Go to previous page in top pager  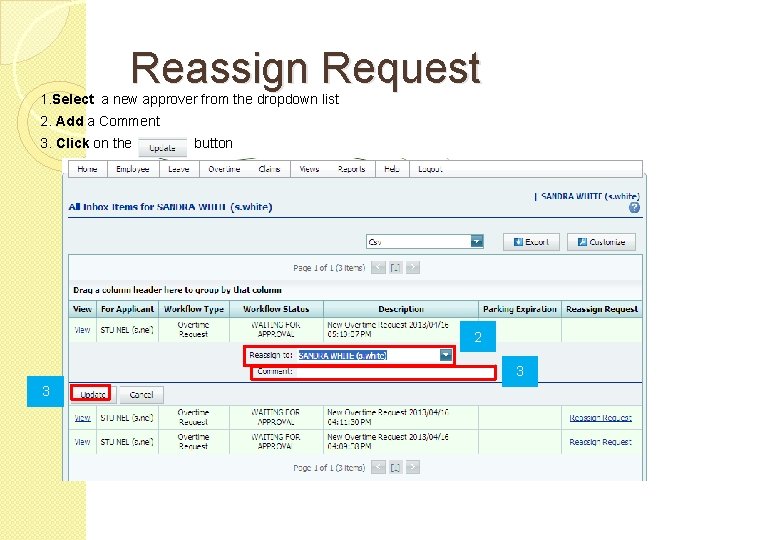coord(379,268)
